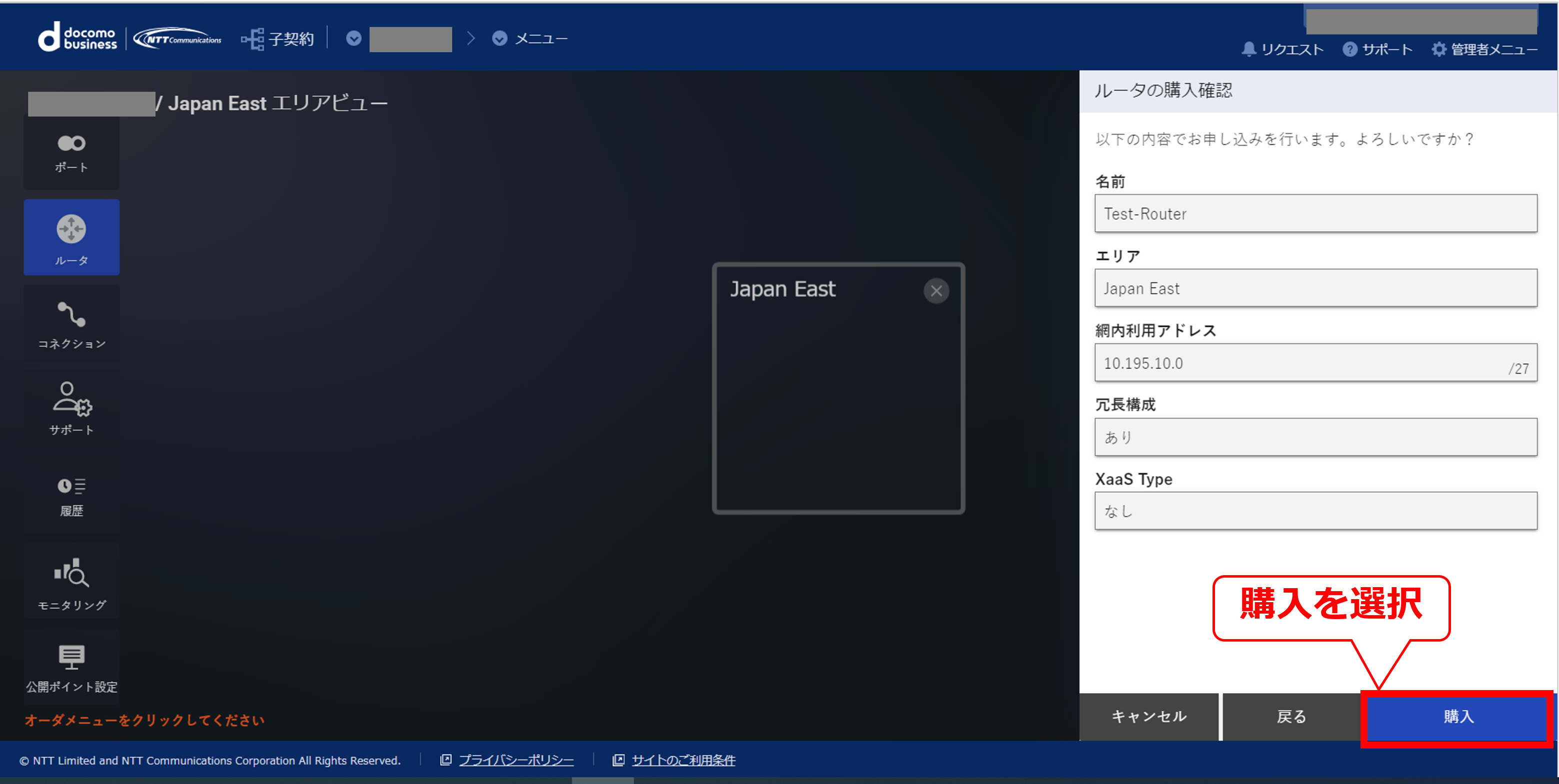Click the breadcrumb arrow chevron
The width and height of the screenshot is (1559, 784).
(471, 38)
